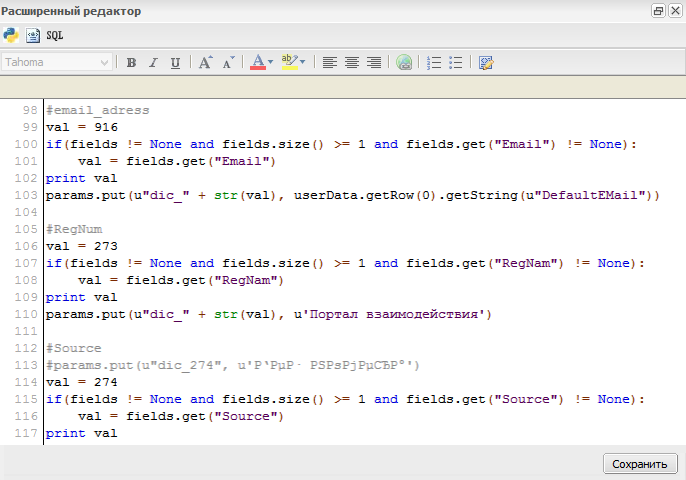Toggle bold formatting
This screenshot has width=686, height=480.
[131, 62]
